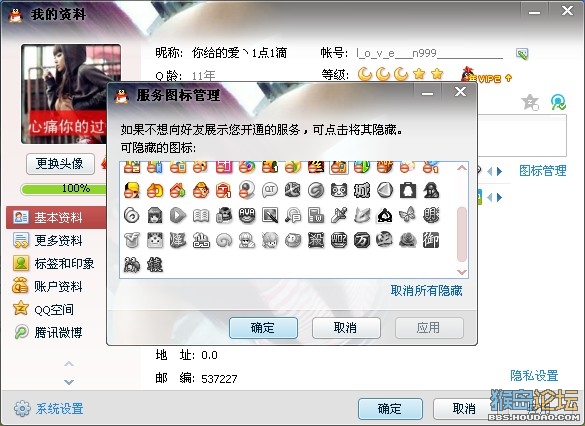
Task: Select the gray open book service icon
Action: click(x=201, y=215)
